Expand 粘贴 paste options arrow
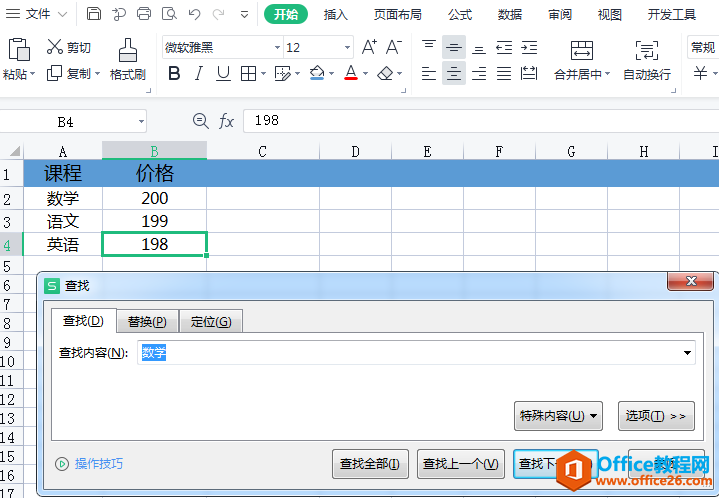Viewport: 719px width, 498px height. pyautogui.click(x=32, y=74)
